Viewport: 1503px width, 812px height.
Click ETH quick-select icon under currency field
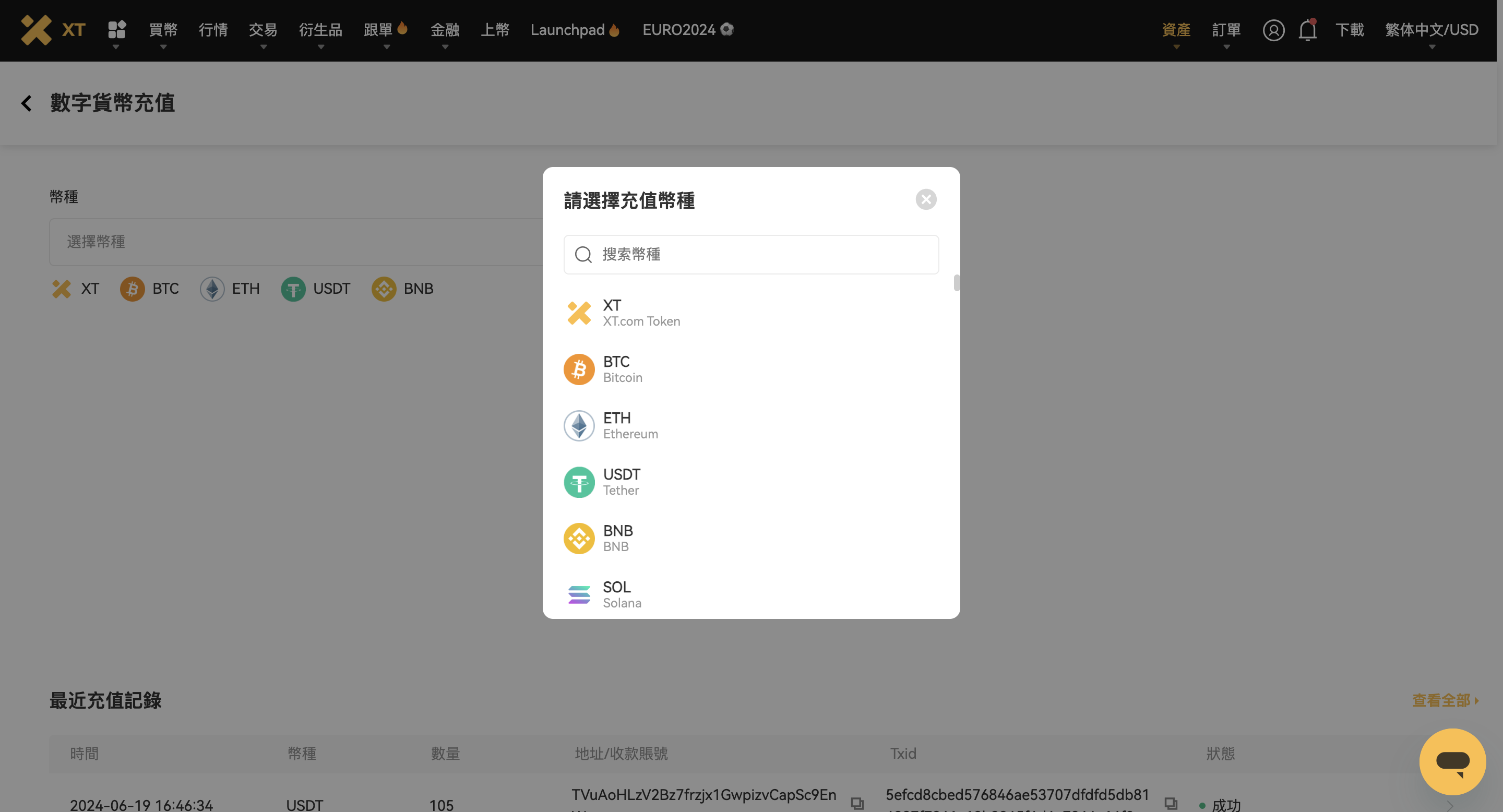[x=212, y=289]
